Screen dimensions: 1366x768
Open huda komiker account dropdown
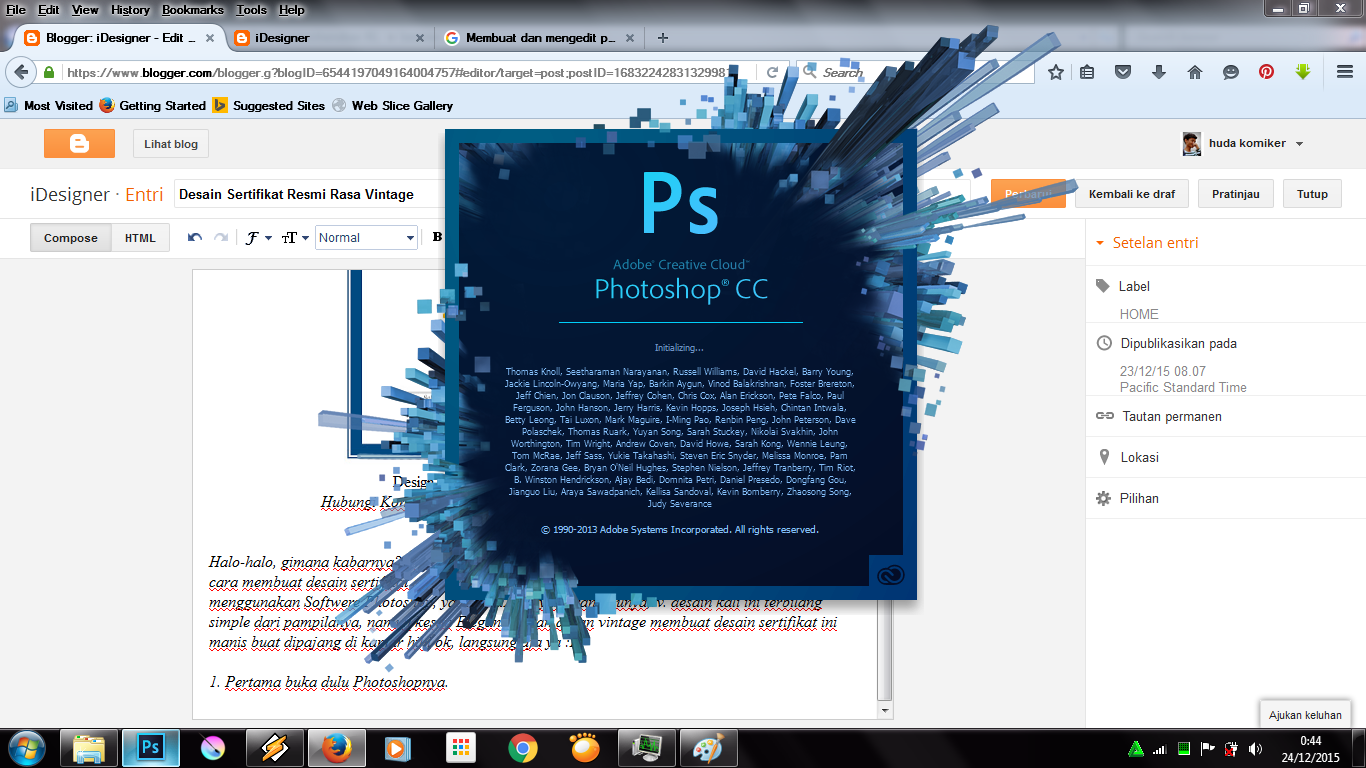1243,143
